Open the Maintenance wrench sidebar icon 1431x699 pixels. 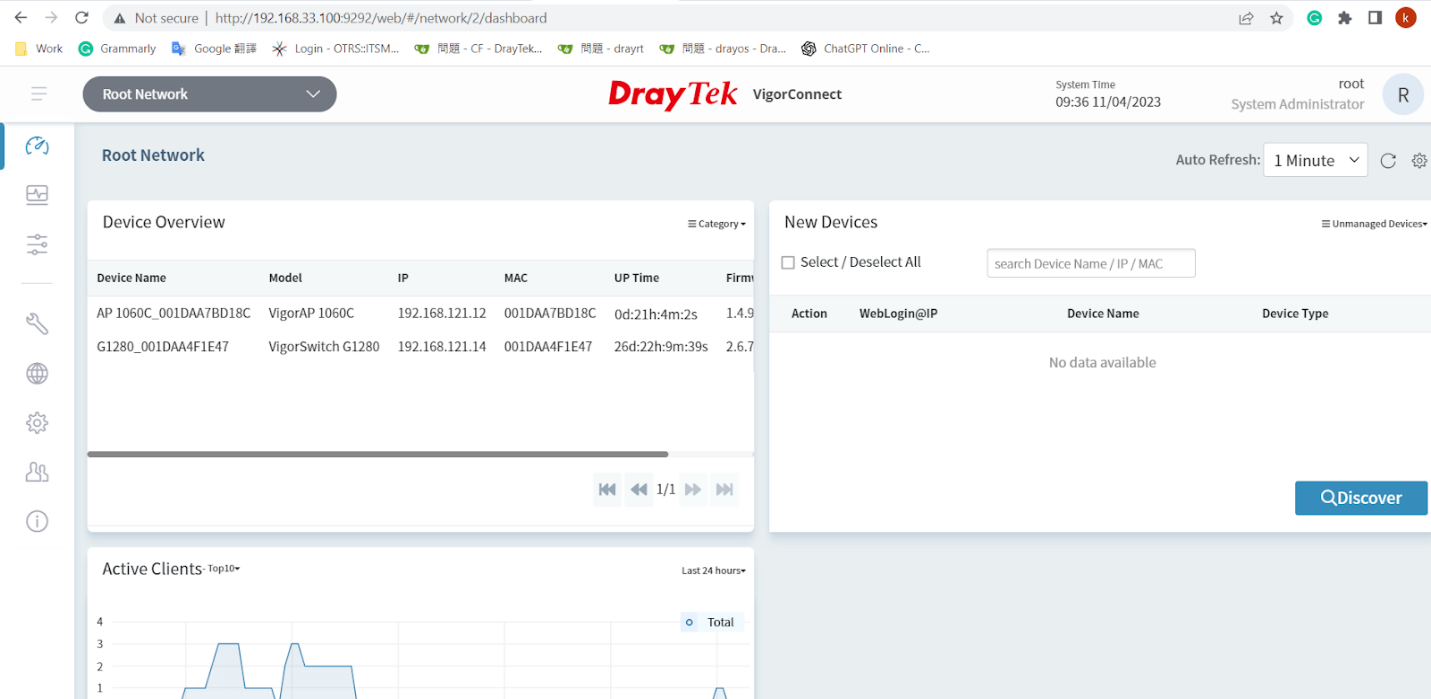tap(37, 323)
